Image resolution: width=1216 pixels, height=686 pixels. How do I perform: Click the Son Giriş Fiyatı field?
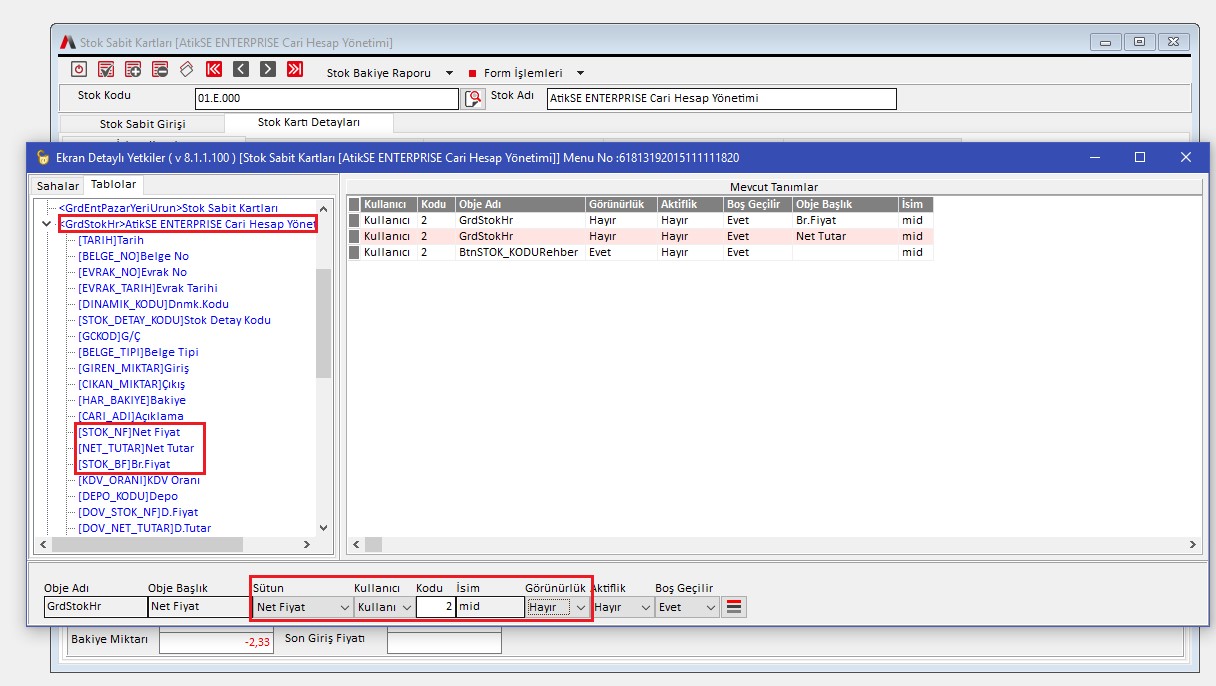443,642
